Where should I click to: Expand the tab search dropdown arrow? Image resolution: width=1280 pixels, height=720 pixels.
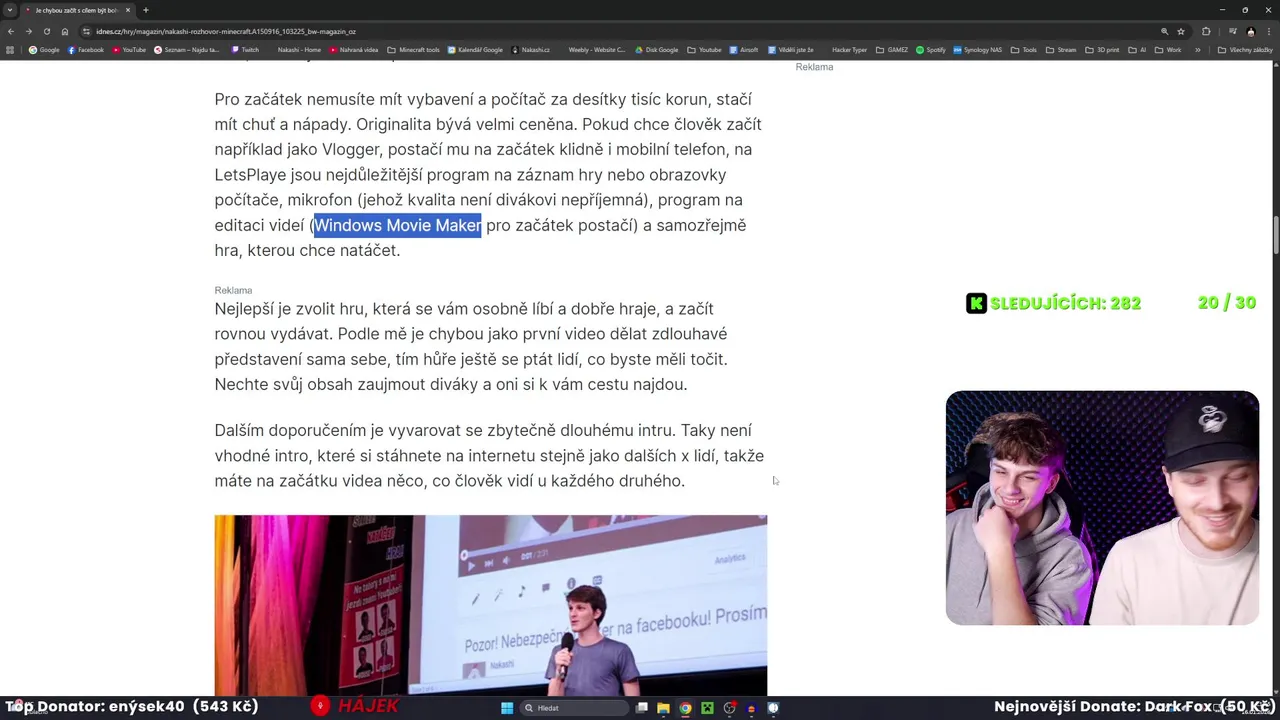coord(10,10)
